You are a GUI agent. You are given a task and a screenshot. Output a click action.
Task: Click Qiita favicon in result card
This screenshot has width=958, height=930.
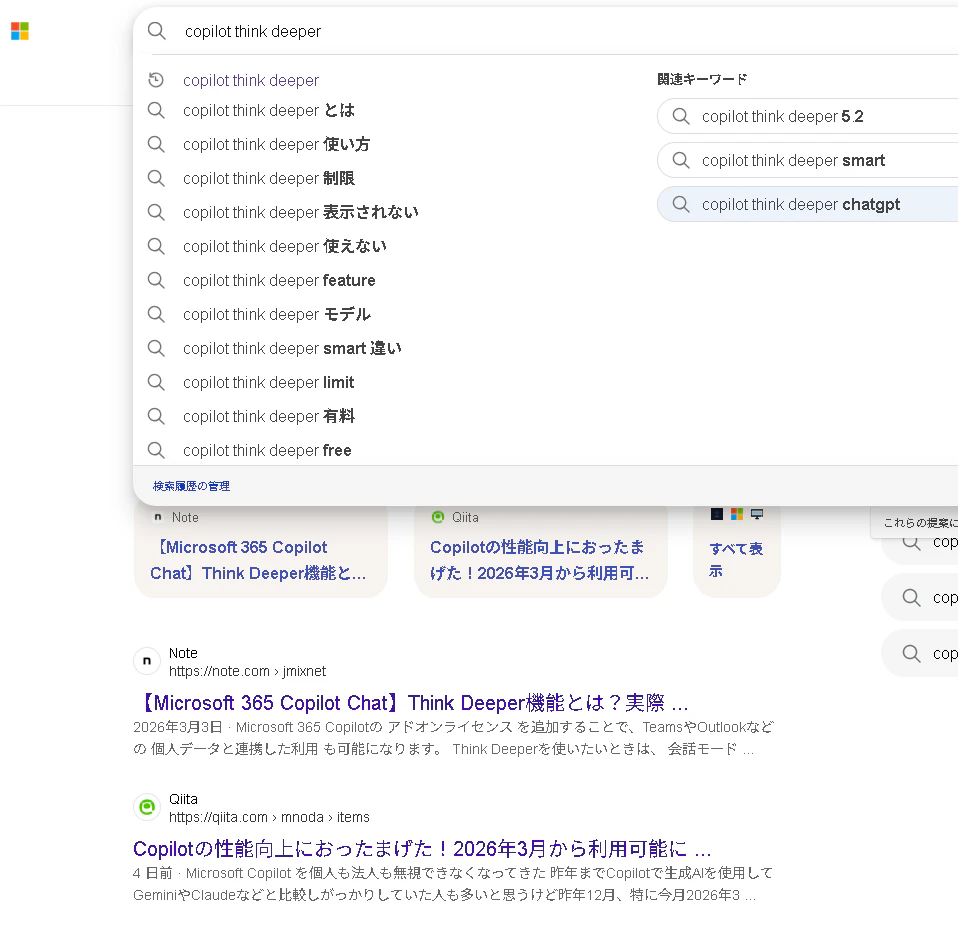tap(437, 518)
